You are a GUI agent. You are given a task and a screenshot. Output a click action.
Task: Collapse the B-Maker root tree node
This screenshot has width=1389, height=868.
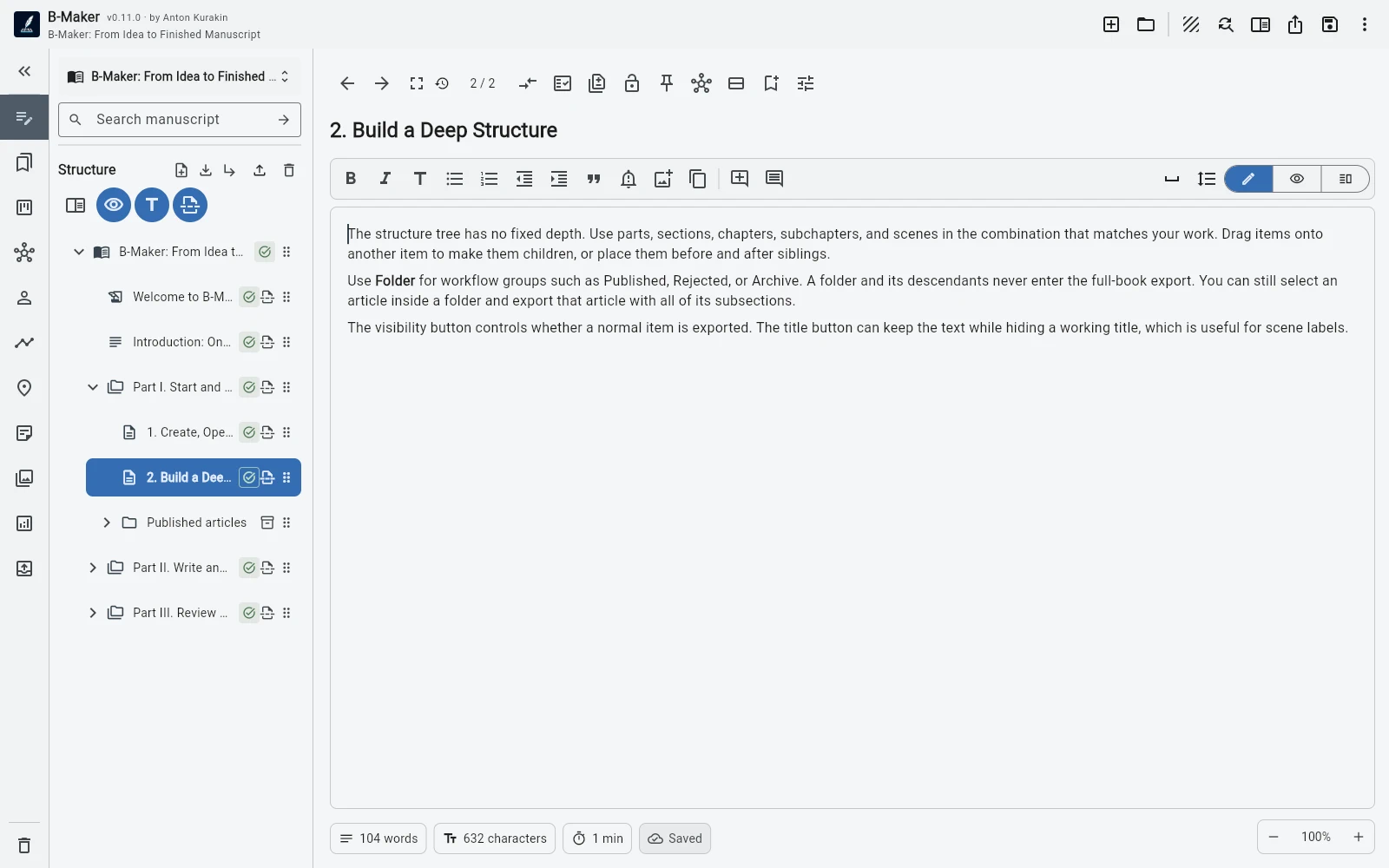(79, 252)
